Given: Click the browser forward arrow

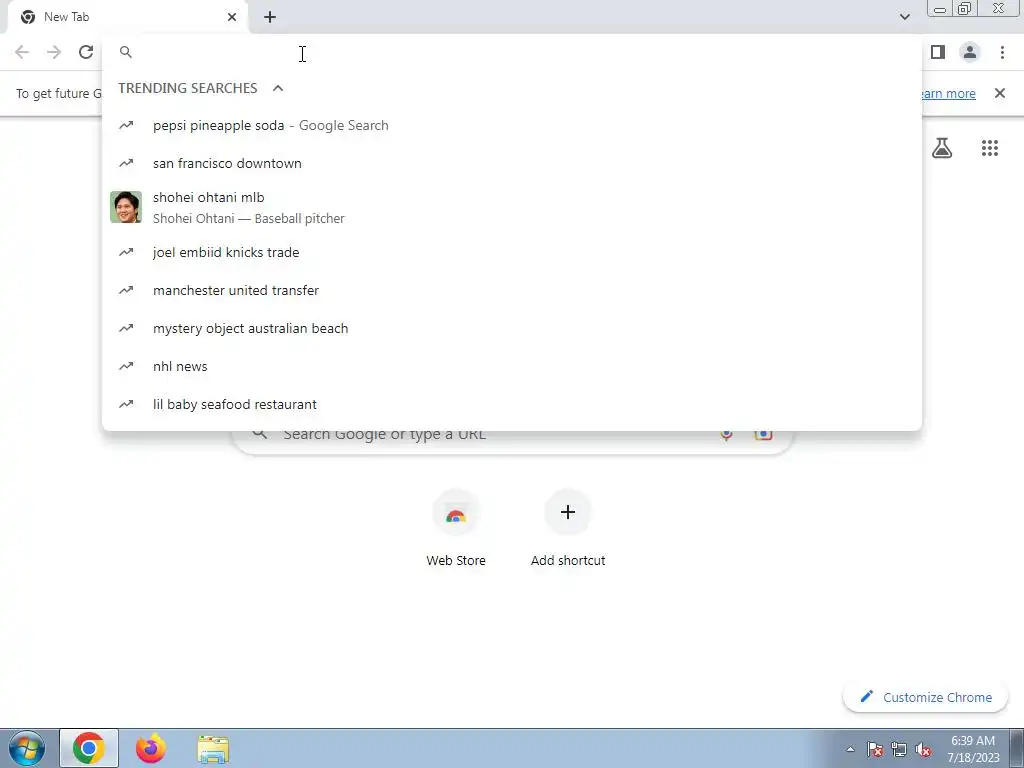Looking at the screenshot, I should click(x=54, y=52).
